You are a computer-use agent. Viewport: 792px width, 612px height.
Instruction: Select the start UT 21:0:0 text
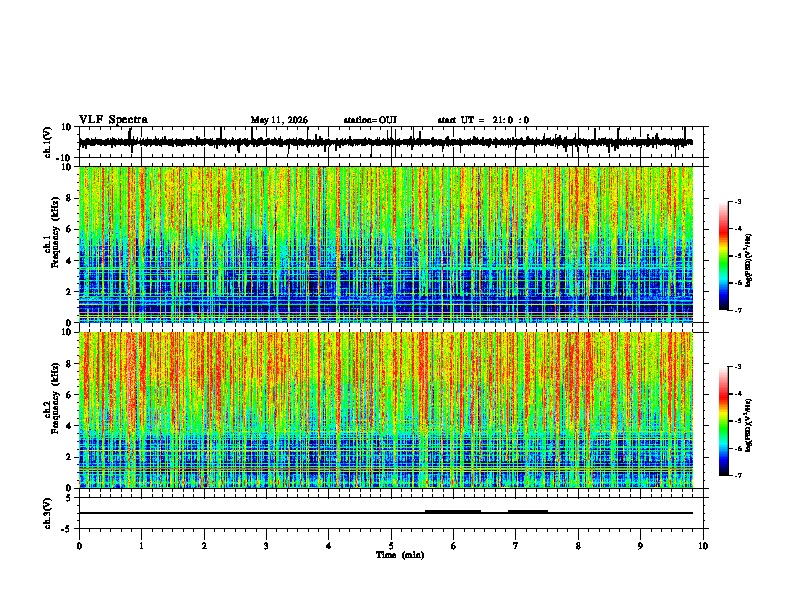pyautogui.click(x=483, y=120)
